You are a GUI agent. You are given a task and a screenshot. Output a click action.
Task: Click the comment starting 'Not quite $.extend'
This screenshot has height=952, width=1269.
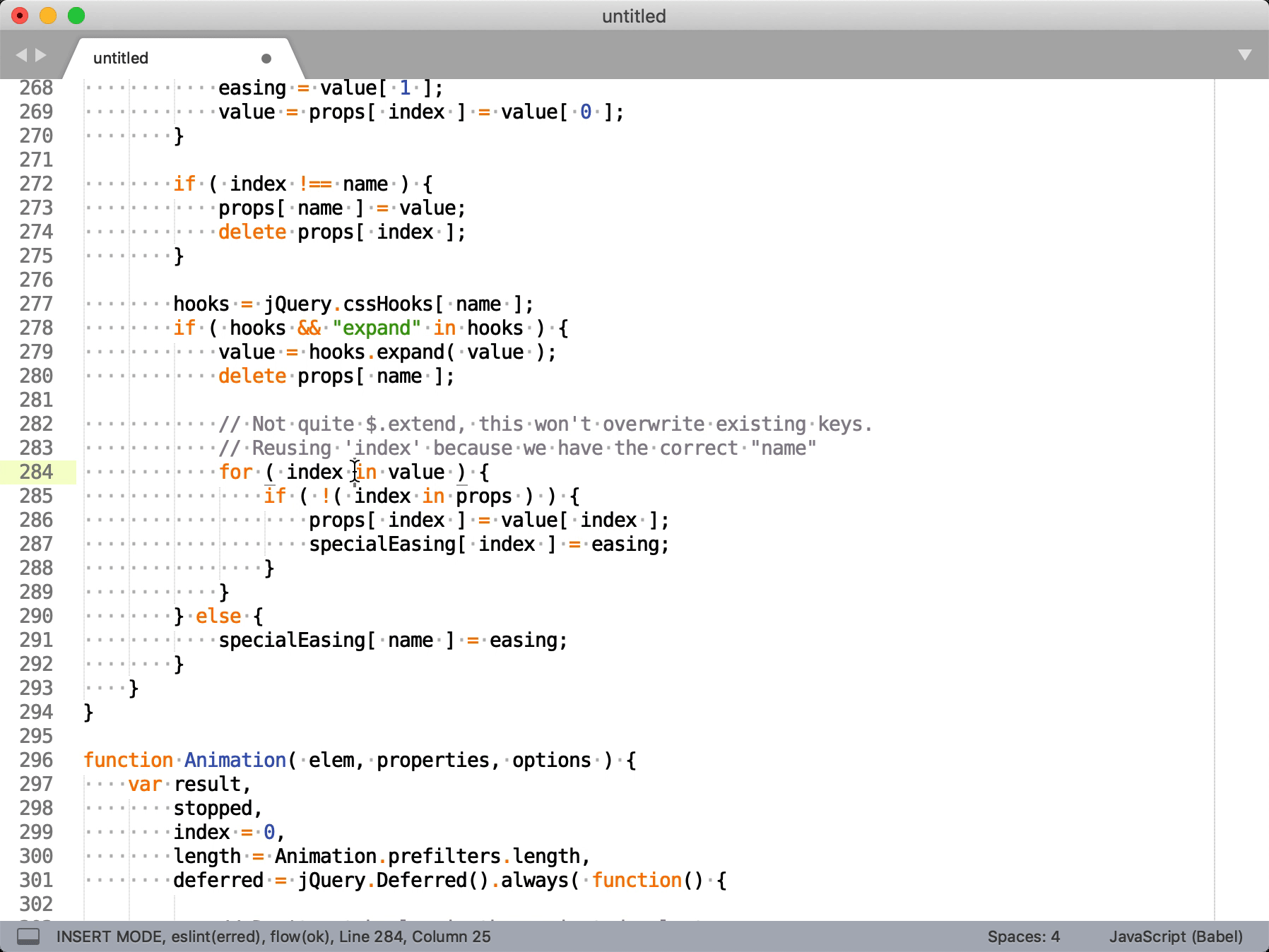546,424
